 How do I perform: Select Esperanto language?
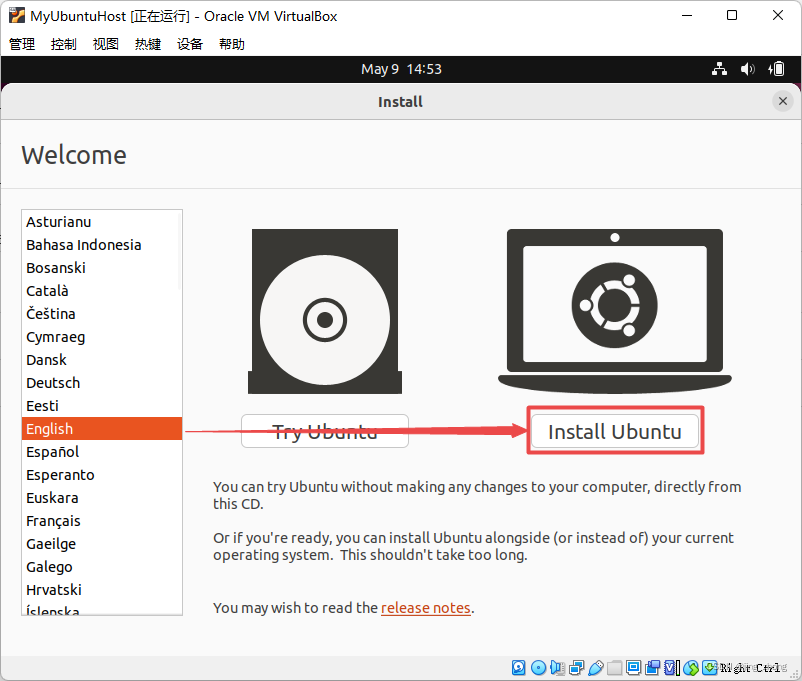click(102, 475)
